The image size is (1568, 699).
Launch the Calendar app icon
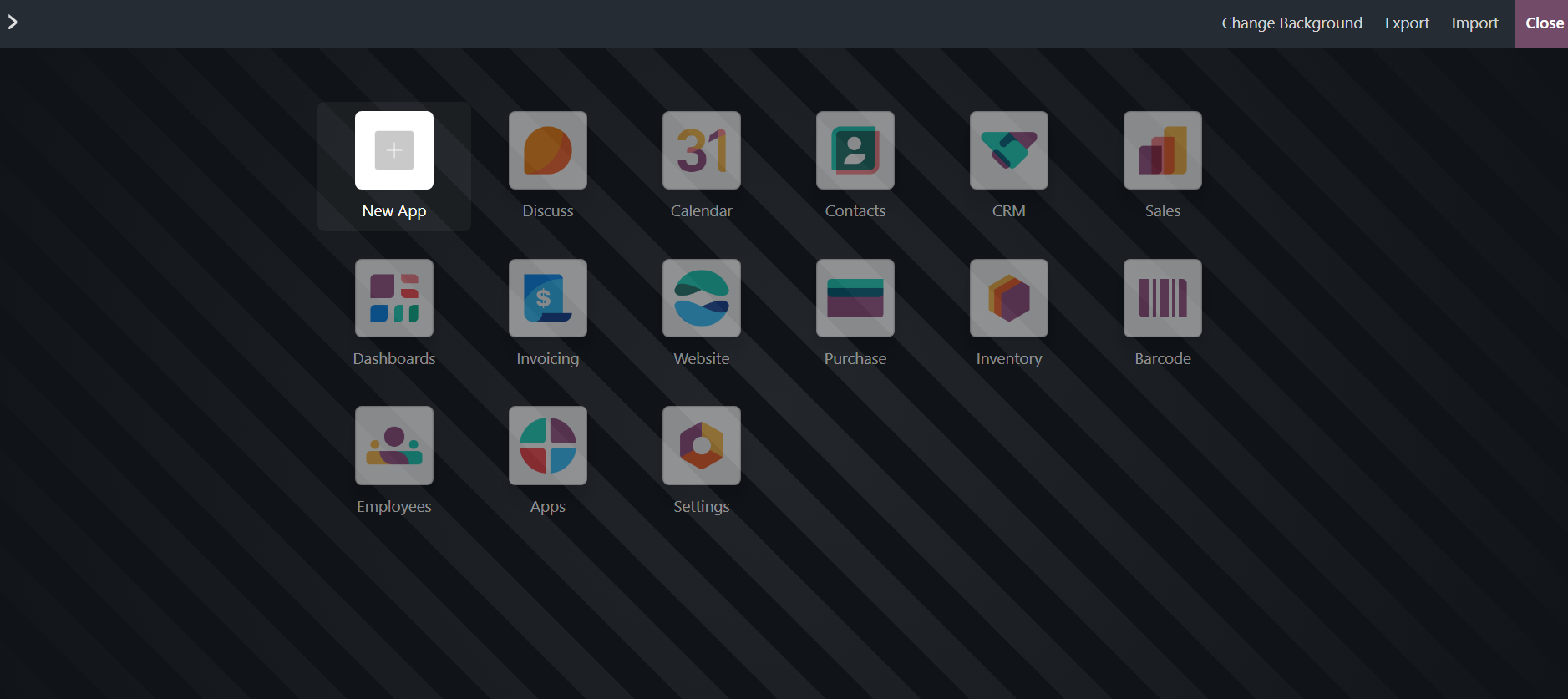[701, 151]
